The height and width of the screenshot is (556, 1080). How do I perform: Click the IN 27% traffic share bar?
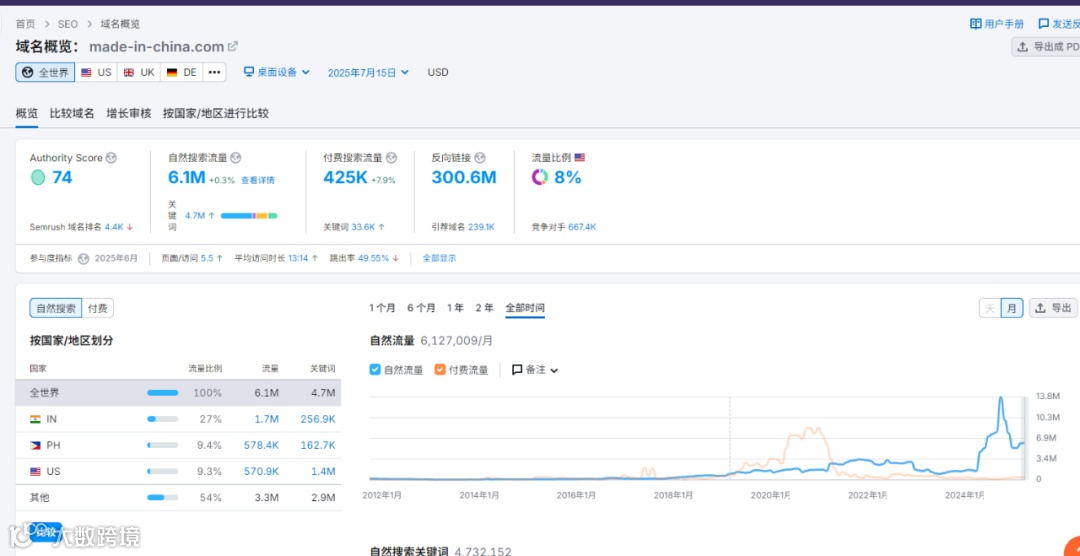[163, 419]
